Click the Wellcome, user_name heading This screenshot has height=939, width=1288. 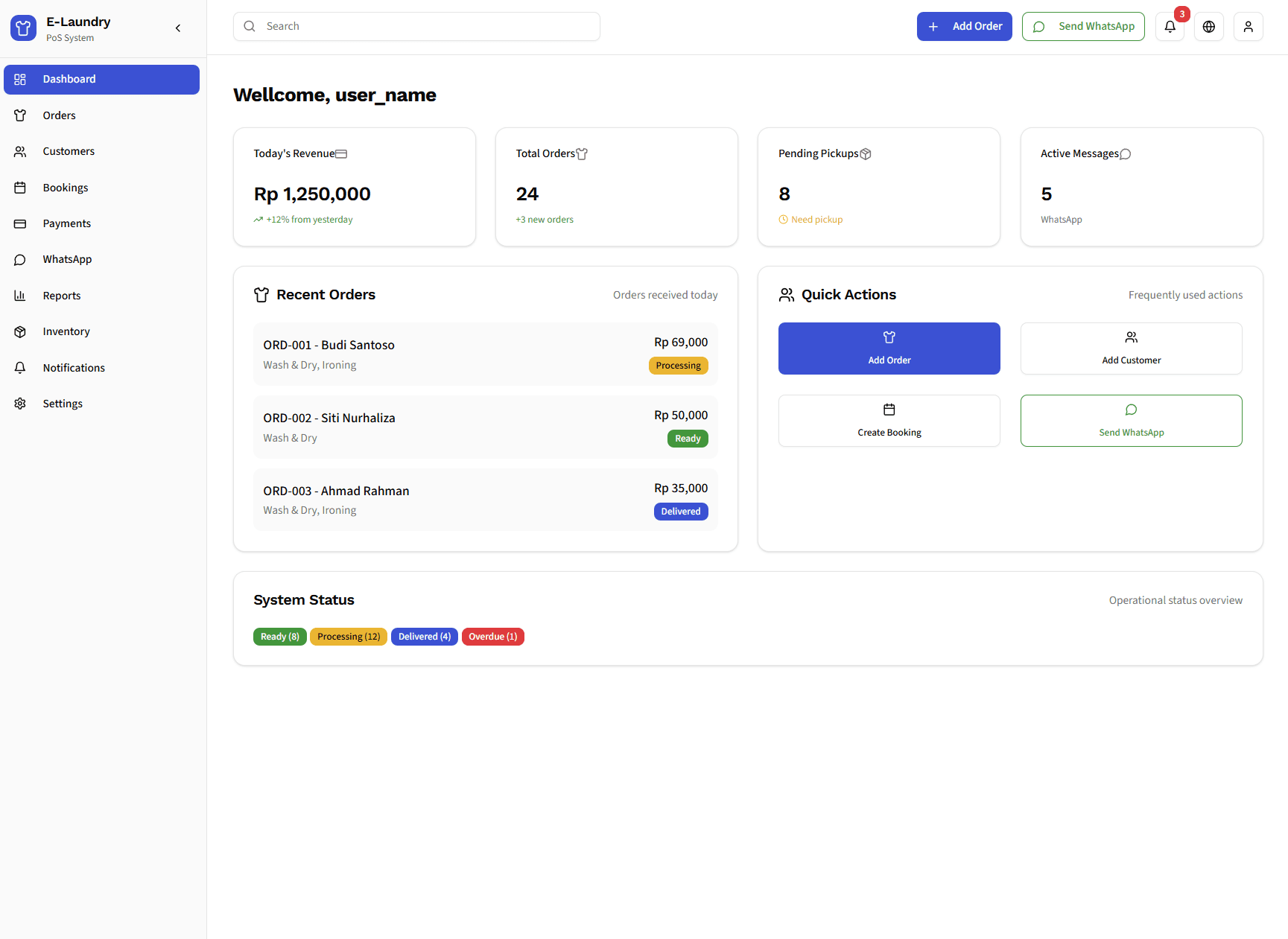(x=334, y=95)
